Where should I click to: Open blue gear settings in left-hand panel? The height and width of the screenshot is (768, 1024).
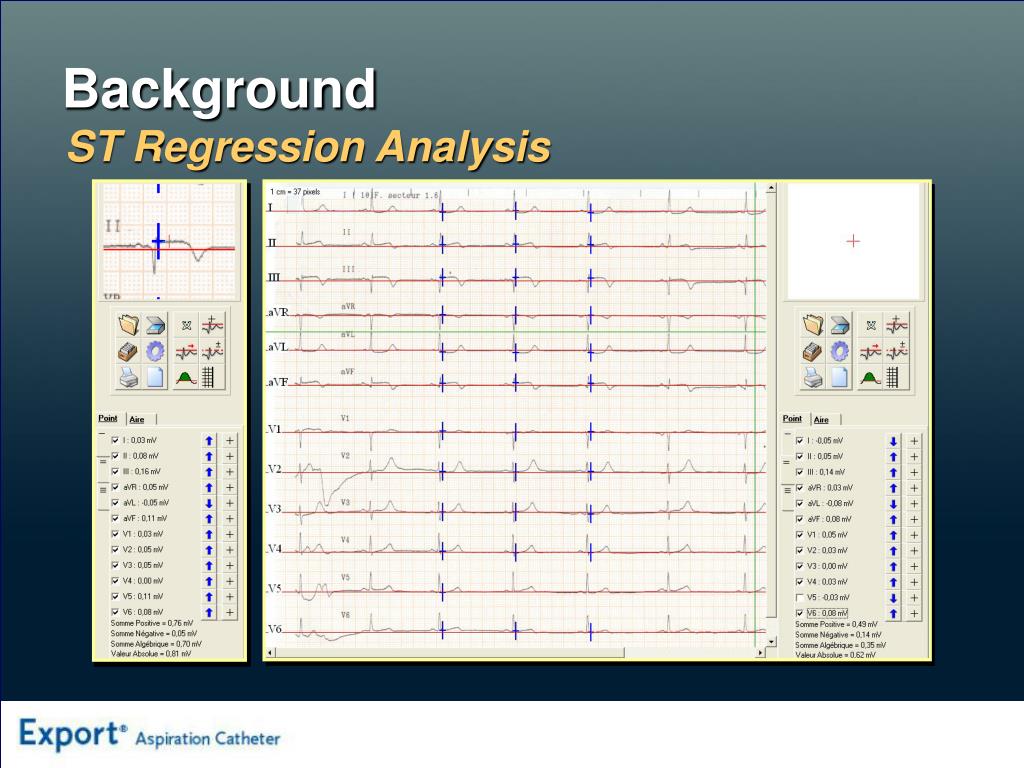click(155, 351)
